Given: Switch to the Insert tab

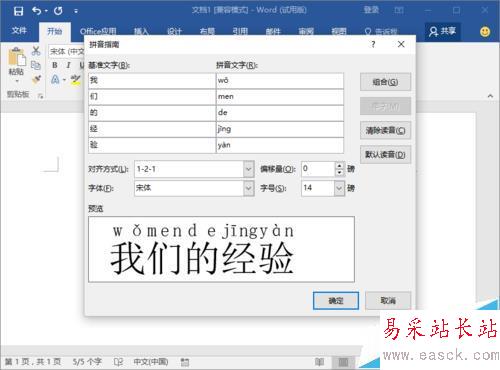Looking at the screenshot, I should pos(141,32).
